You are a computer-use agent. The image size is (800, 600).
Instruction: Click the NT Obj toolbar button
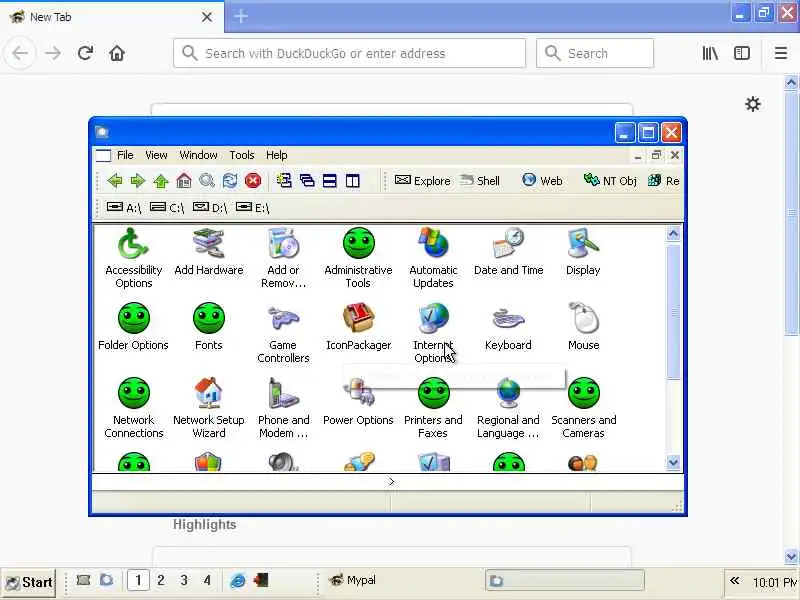click(x=610, y=181)
